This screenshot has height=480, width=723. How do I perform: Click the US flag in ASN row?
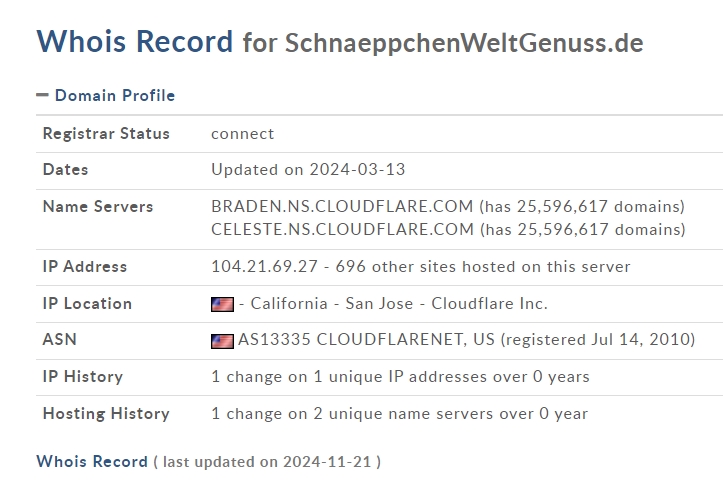222,341
